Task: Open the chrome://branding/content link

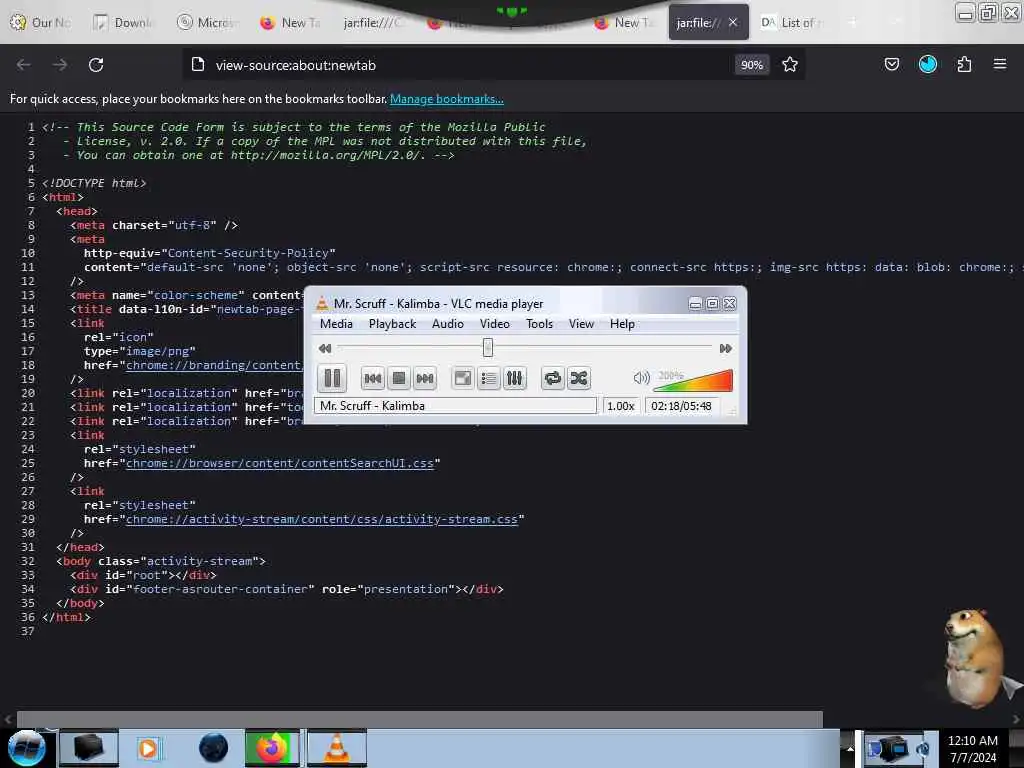Action: 214,365
